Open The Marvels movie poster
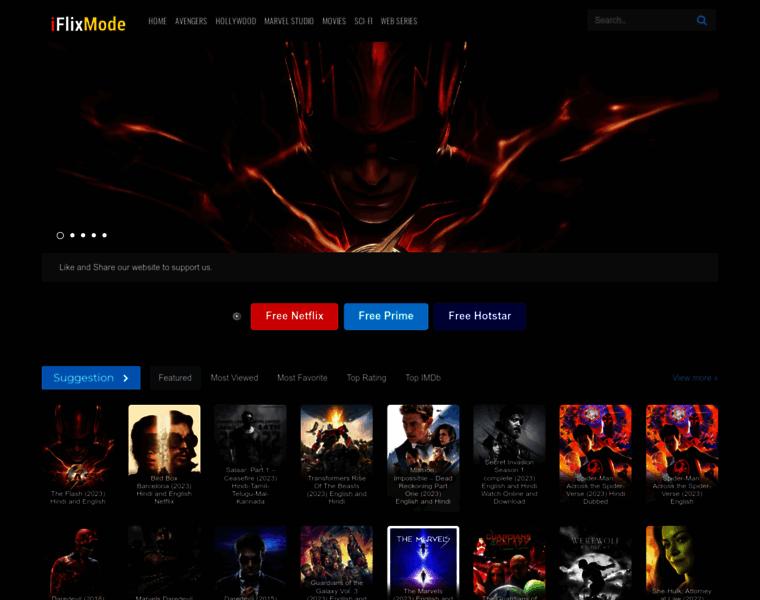This screenshot has width=760, height=600. point(423,563)
